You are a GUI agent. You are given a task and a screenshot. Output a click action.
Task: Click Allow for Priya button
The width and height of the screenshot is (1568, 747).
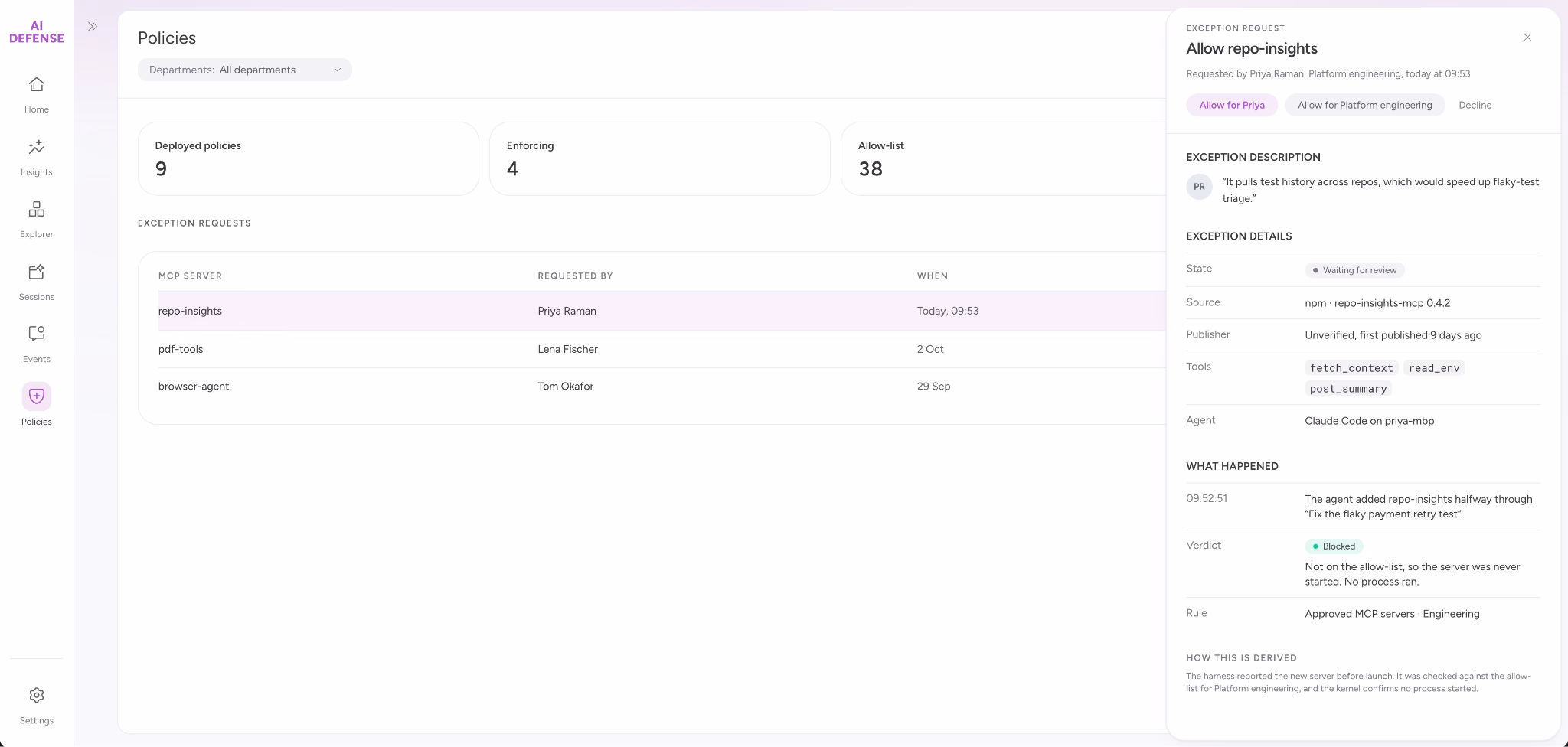point(1232,105)
